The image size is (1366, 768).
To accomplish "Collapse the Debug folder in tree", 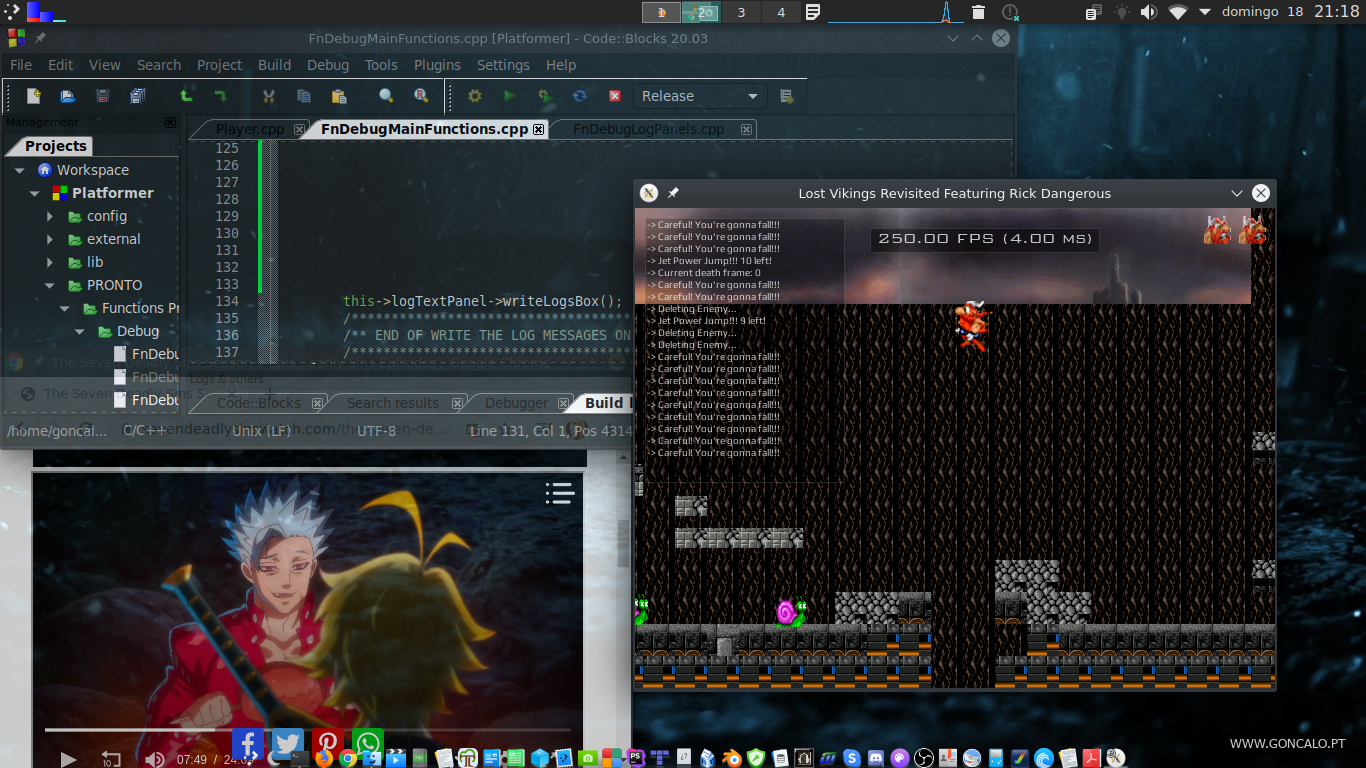I will coord(80,331).
